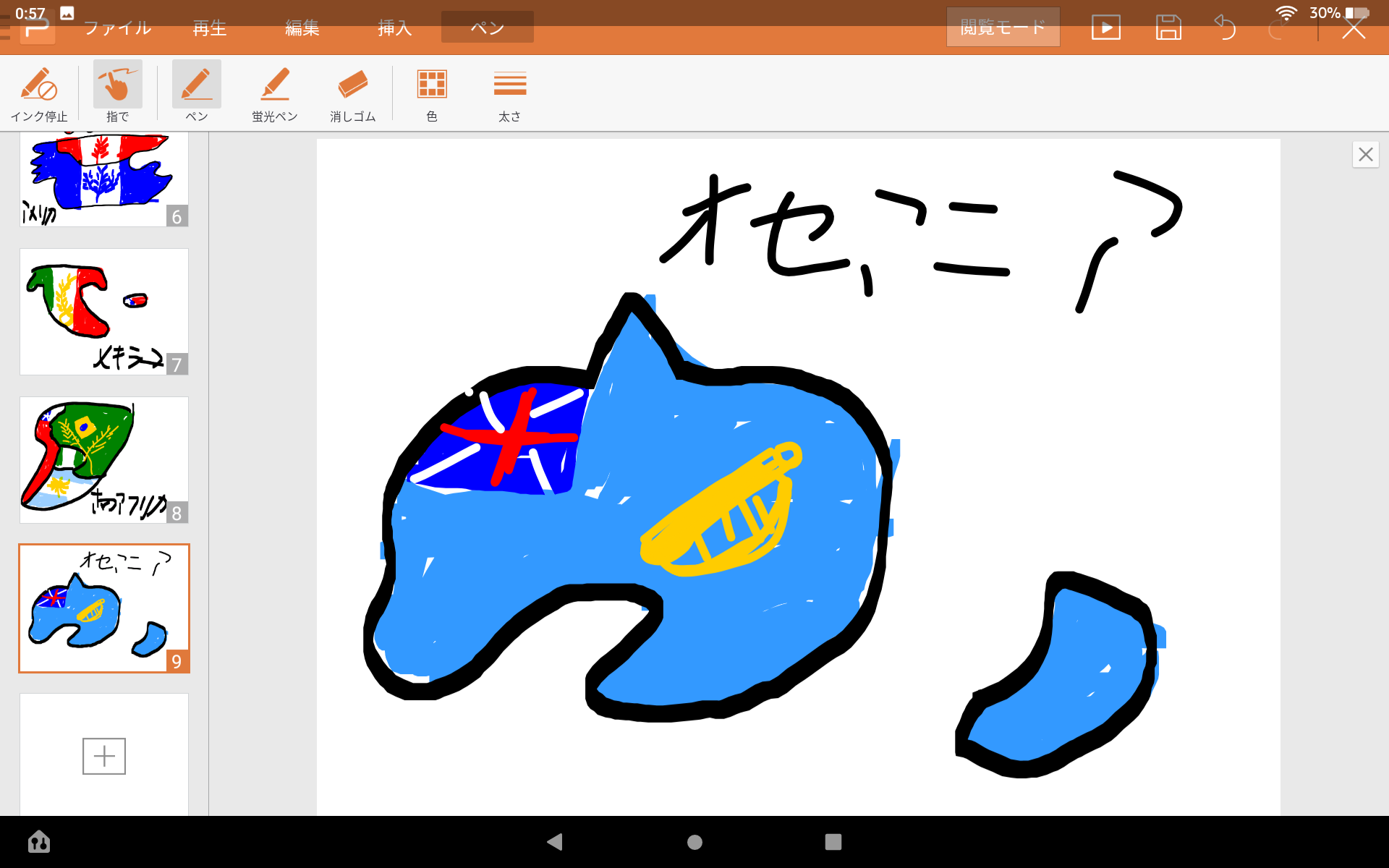The width and height of the screenshot is (1389, 868).
Task: Tap the app logo icon top-left
Action: pyautogui.click(x=38, y=29)
